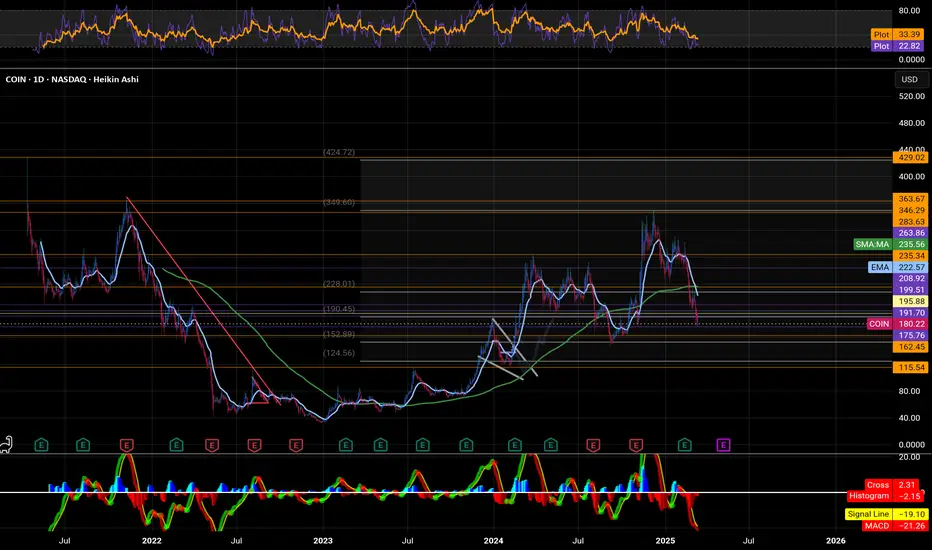Click the 199.51 price tag
Screen dimensions: 932x550
point(910,290)
